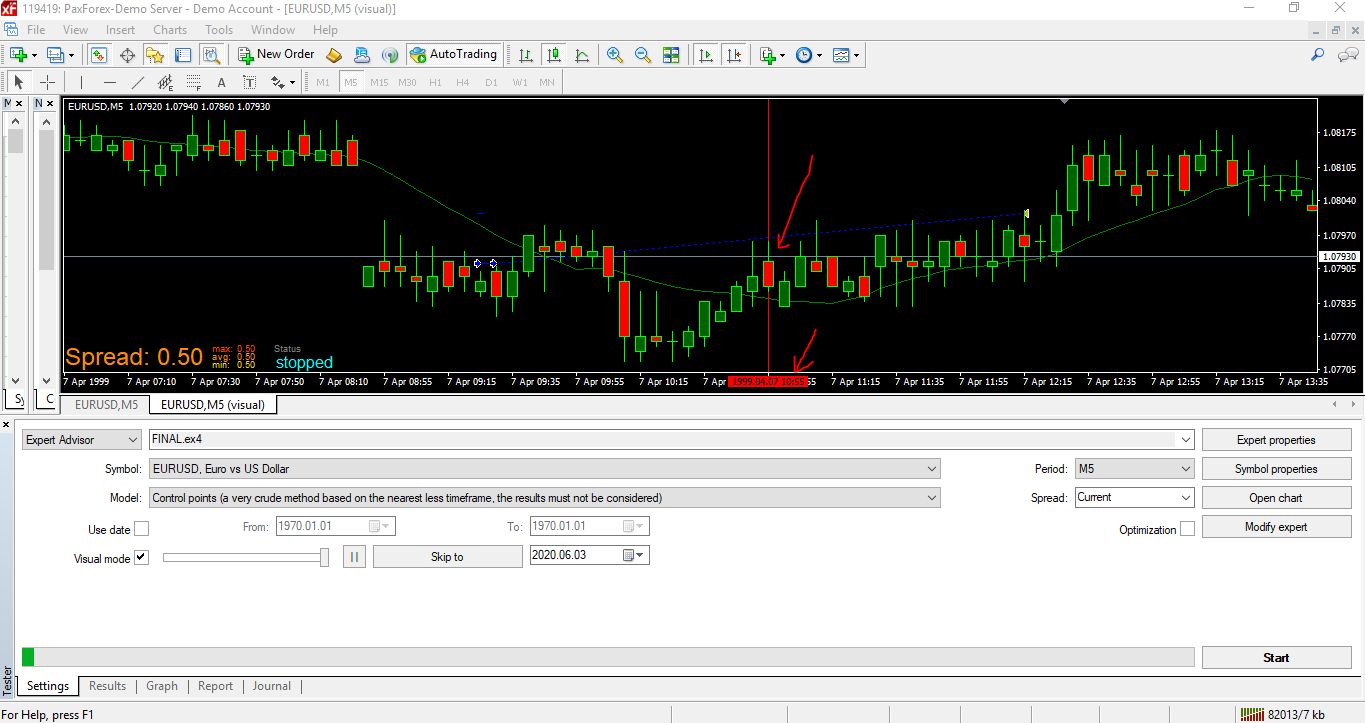Open the Model Control points dropdown

coord(545,498)
